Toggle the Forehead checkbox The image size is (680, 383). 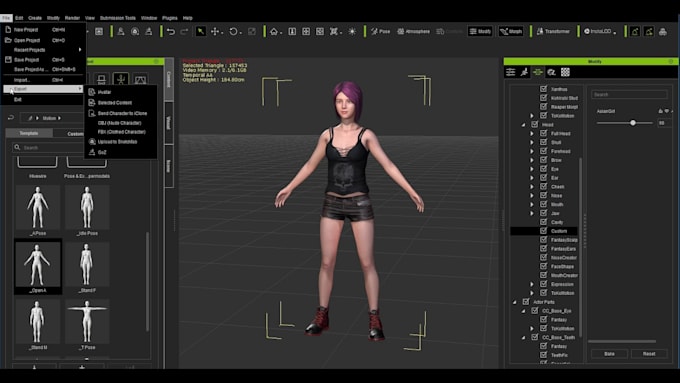[543, 151]
